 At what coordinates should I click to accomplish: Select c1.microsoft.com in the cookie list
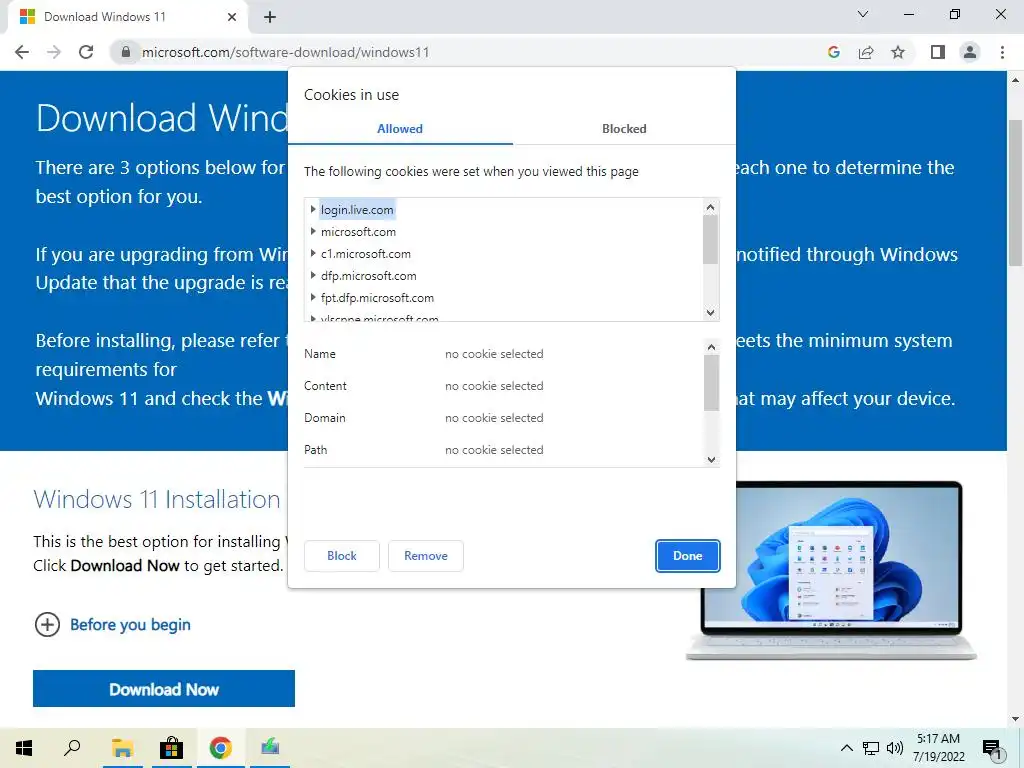[x=366, y=253]
